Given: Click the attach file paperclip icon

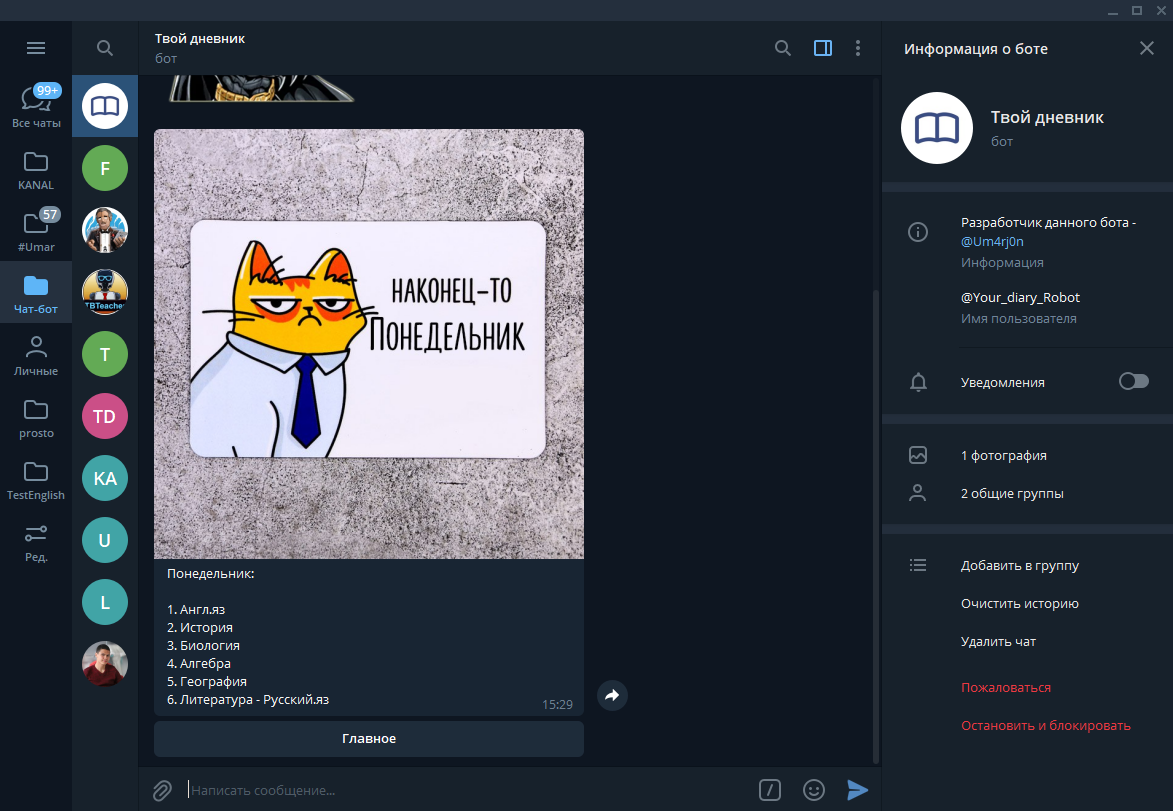Looking at the screenshot, I should [162, 790].
